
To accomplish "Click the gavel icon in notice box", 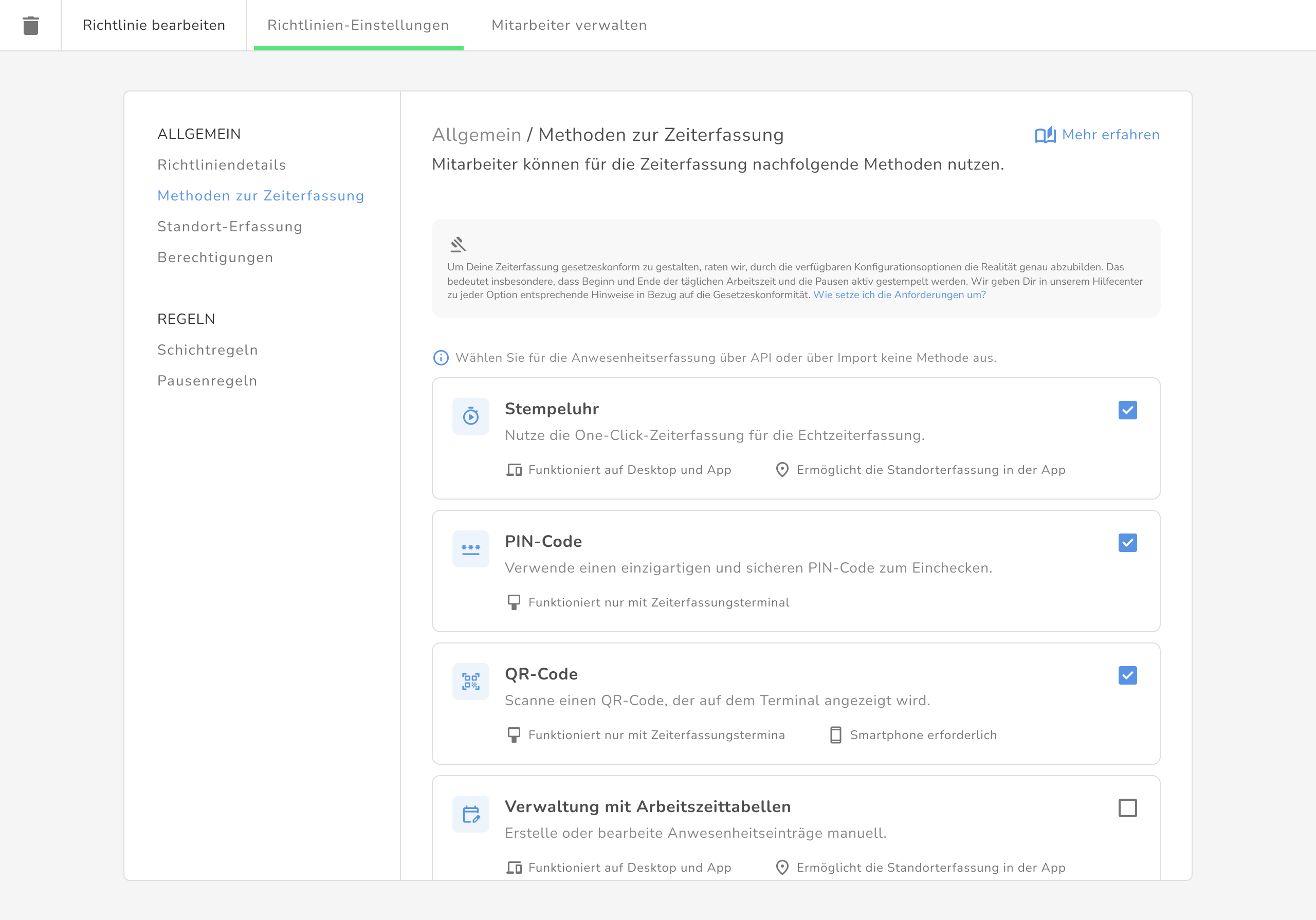I will click(x=458, y=245).
